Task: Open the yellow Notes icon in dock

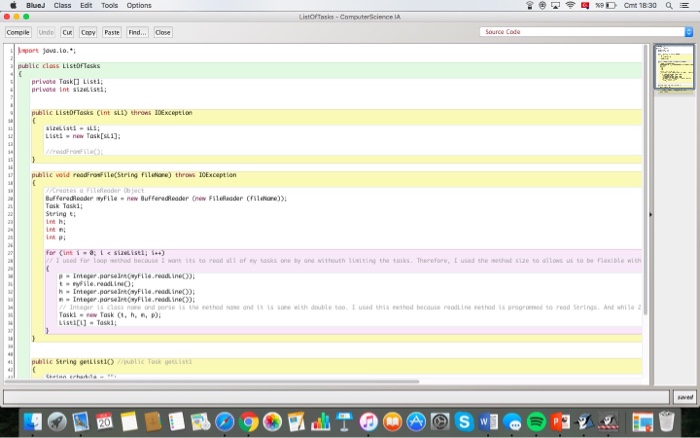Action: pyautogui.click(x=129, y=421)
